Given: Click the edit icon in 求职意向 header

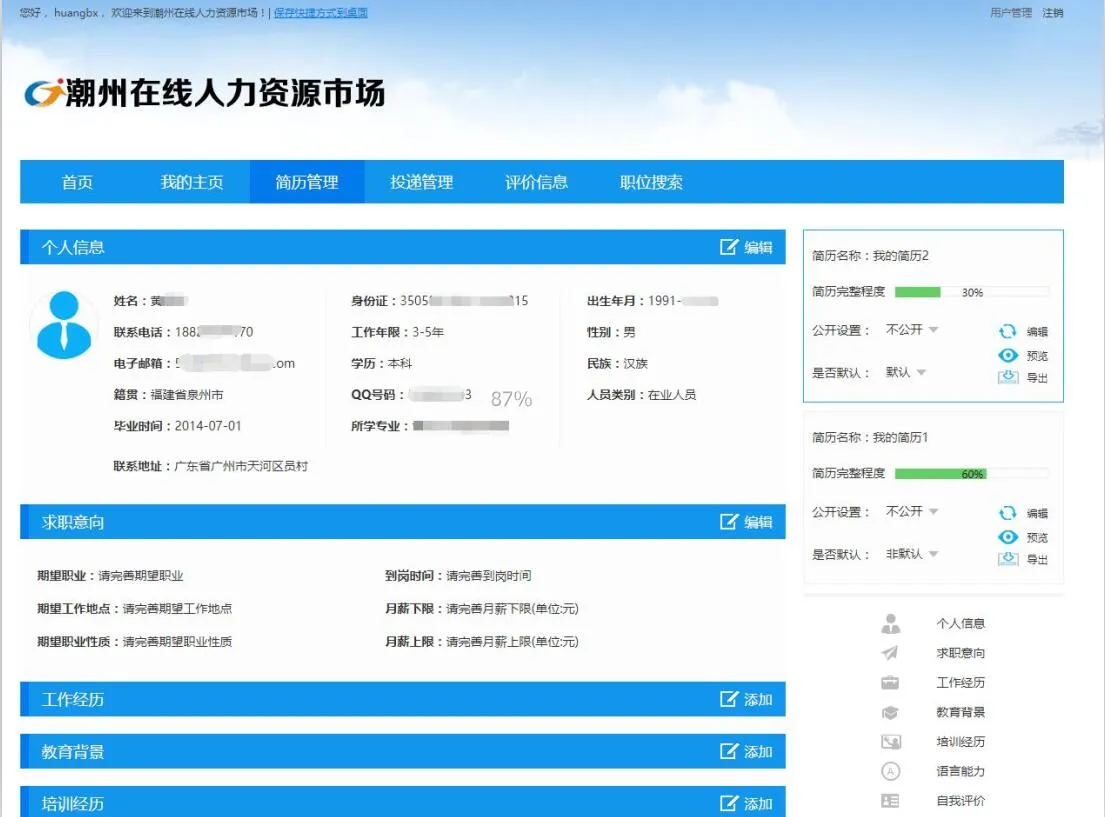Looking at the screenshot, I should [729, 522].
